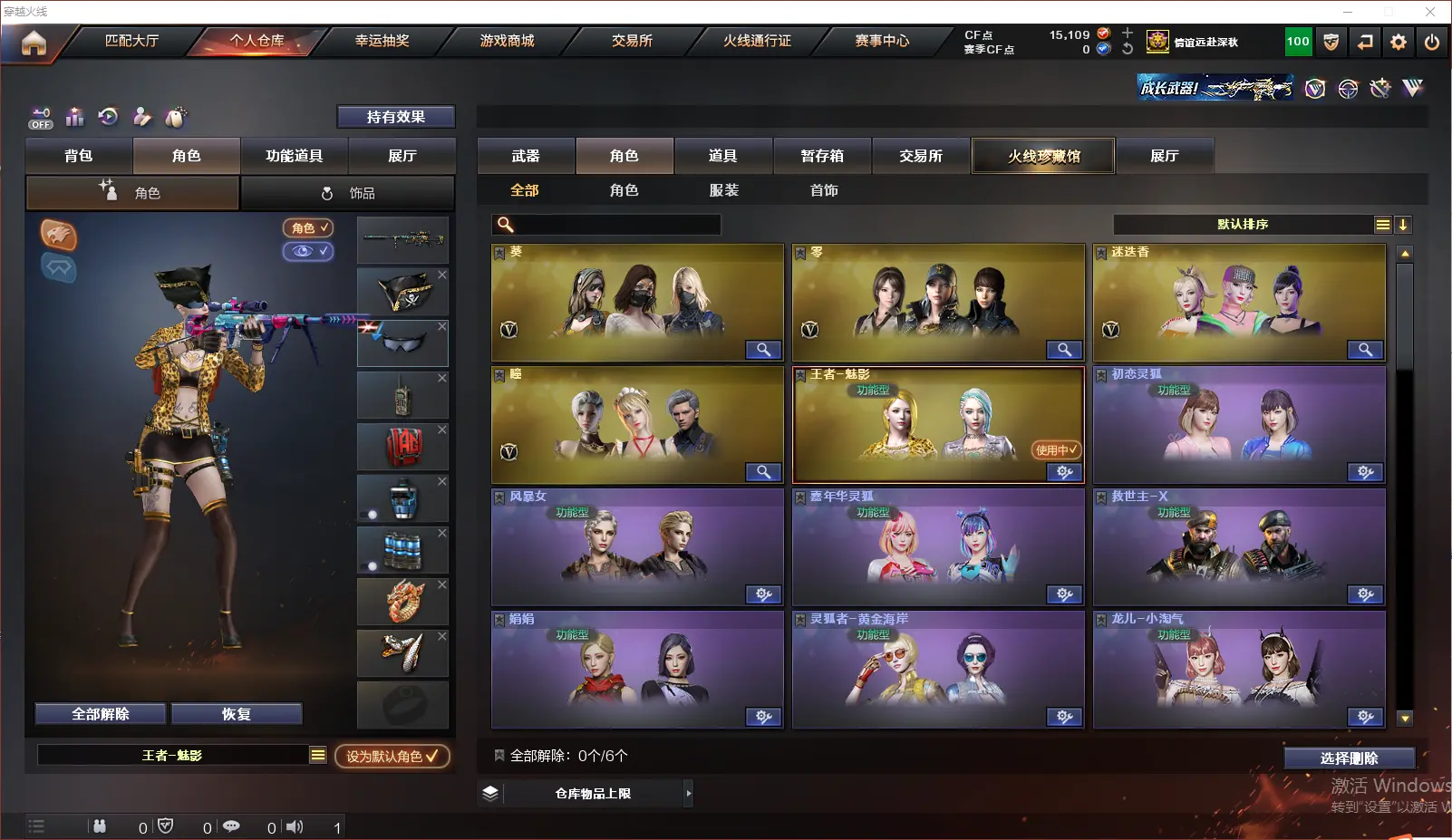Select the orange tiger team badge
Image resolution: width=1452 pixels, height=840 pixels.
coord(58,236)
